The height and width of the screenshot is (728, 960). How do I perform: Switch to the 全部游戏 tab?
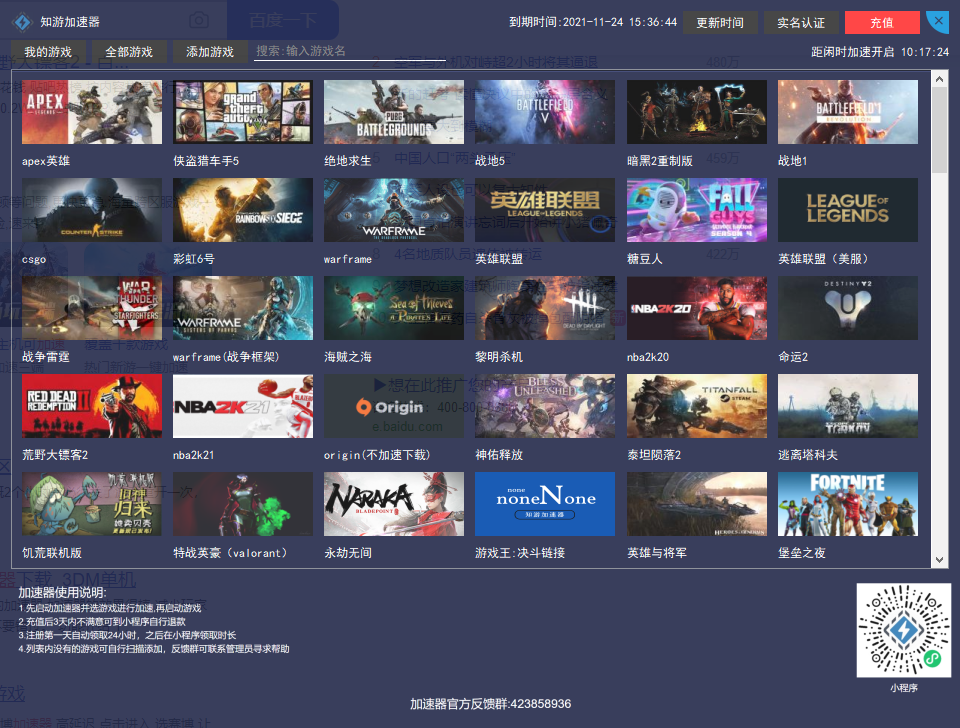tap(129, 52)
